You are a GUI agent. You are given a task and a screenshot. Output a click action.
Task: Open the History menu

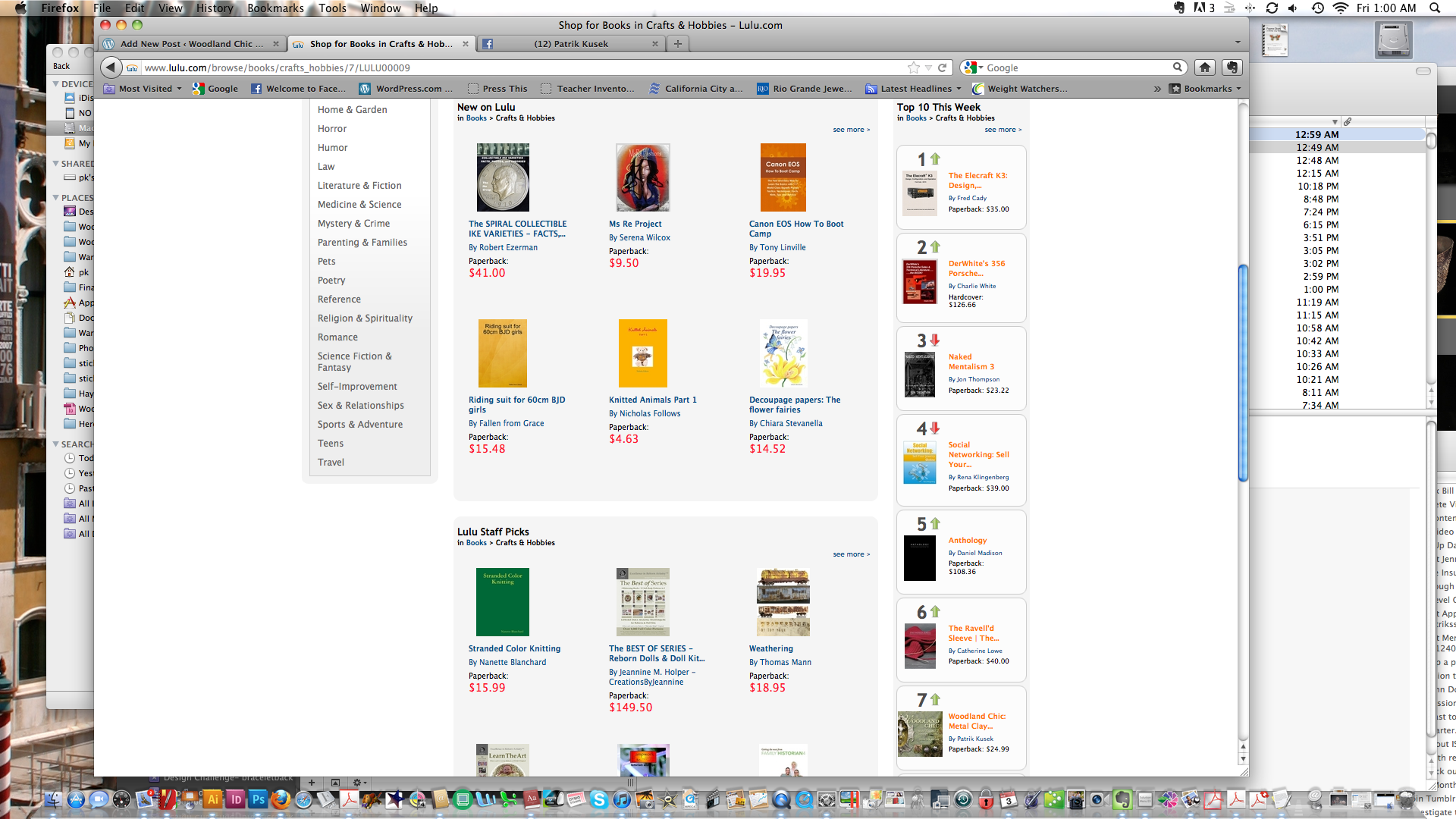215,8
